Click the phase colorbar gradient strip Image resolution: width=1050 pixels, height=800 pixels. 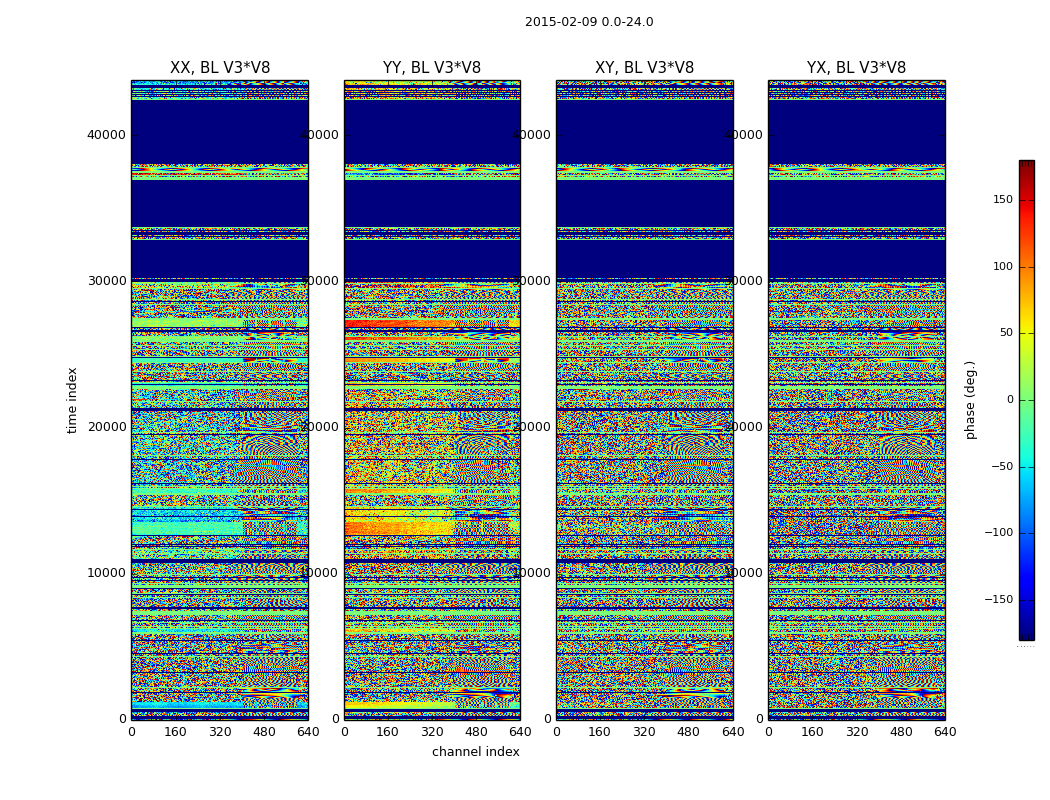coord(1026,400)
